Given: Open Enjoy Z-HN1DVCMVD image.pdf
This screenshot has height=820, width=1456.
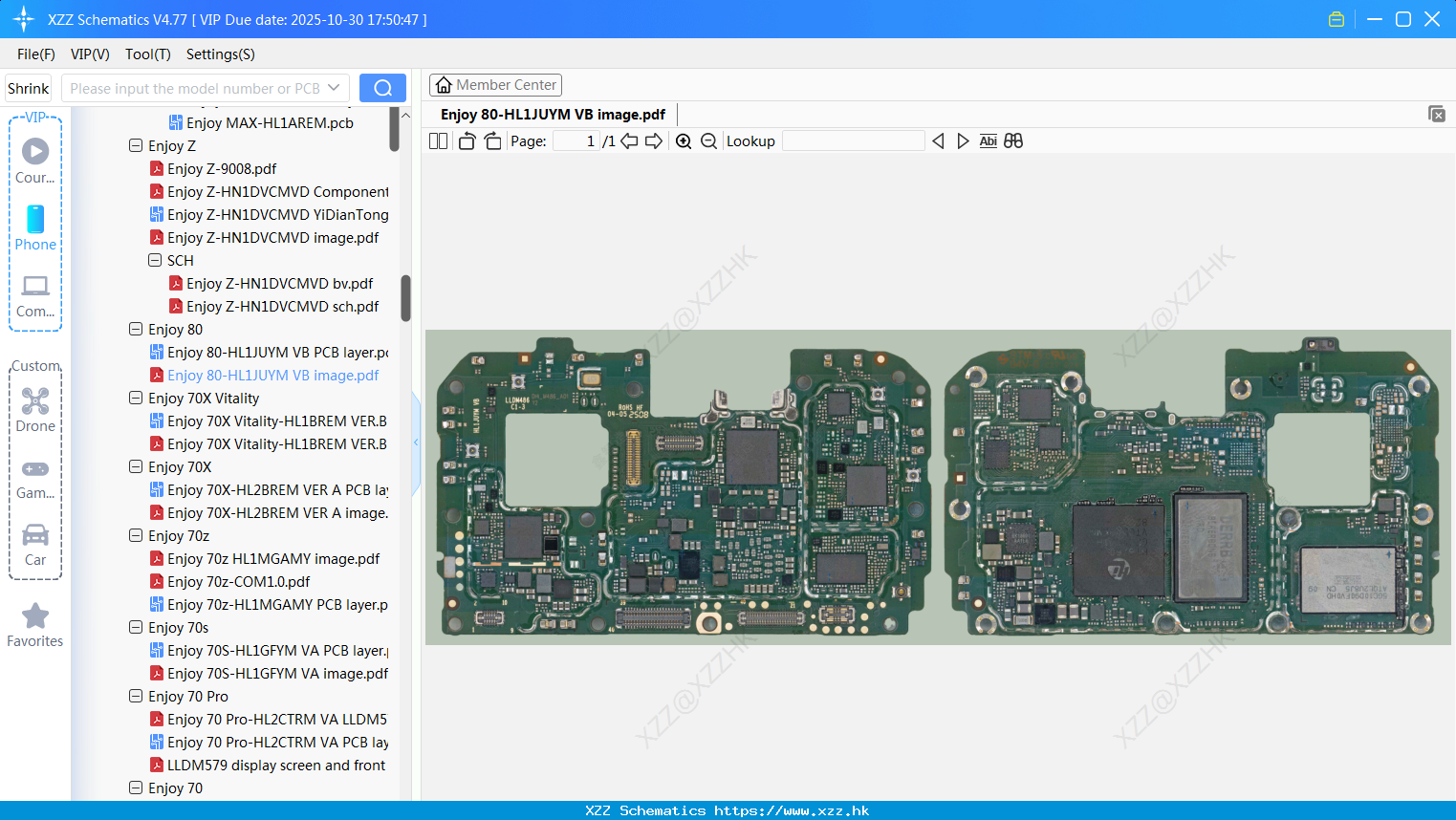Looking at the screenshot, I should point(265,238).
